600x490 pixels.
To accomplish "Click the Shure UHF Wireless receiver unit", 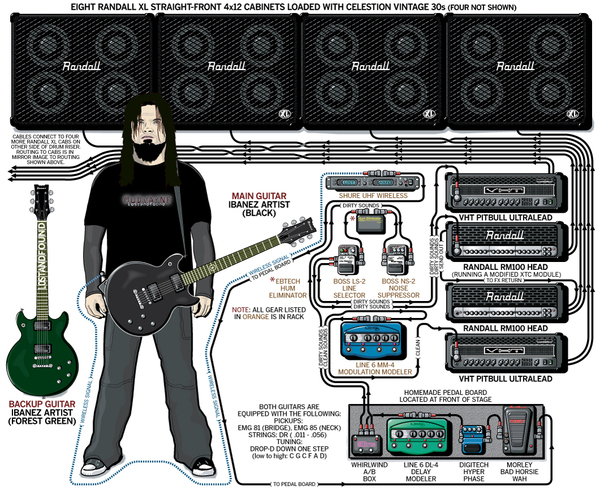I will [372, 183].
